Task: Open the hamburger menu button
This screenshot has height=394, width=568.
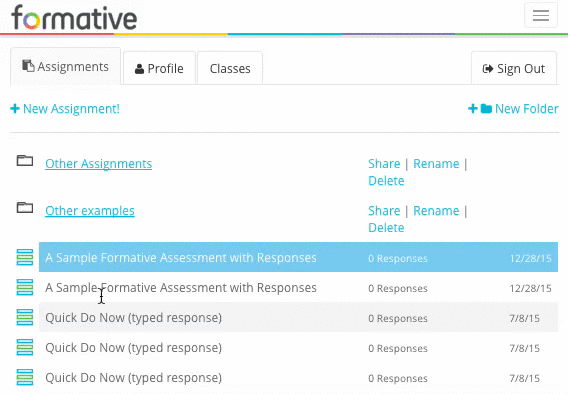Action: point(540,15)
